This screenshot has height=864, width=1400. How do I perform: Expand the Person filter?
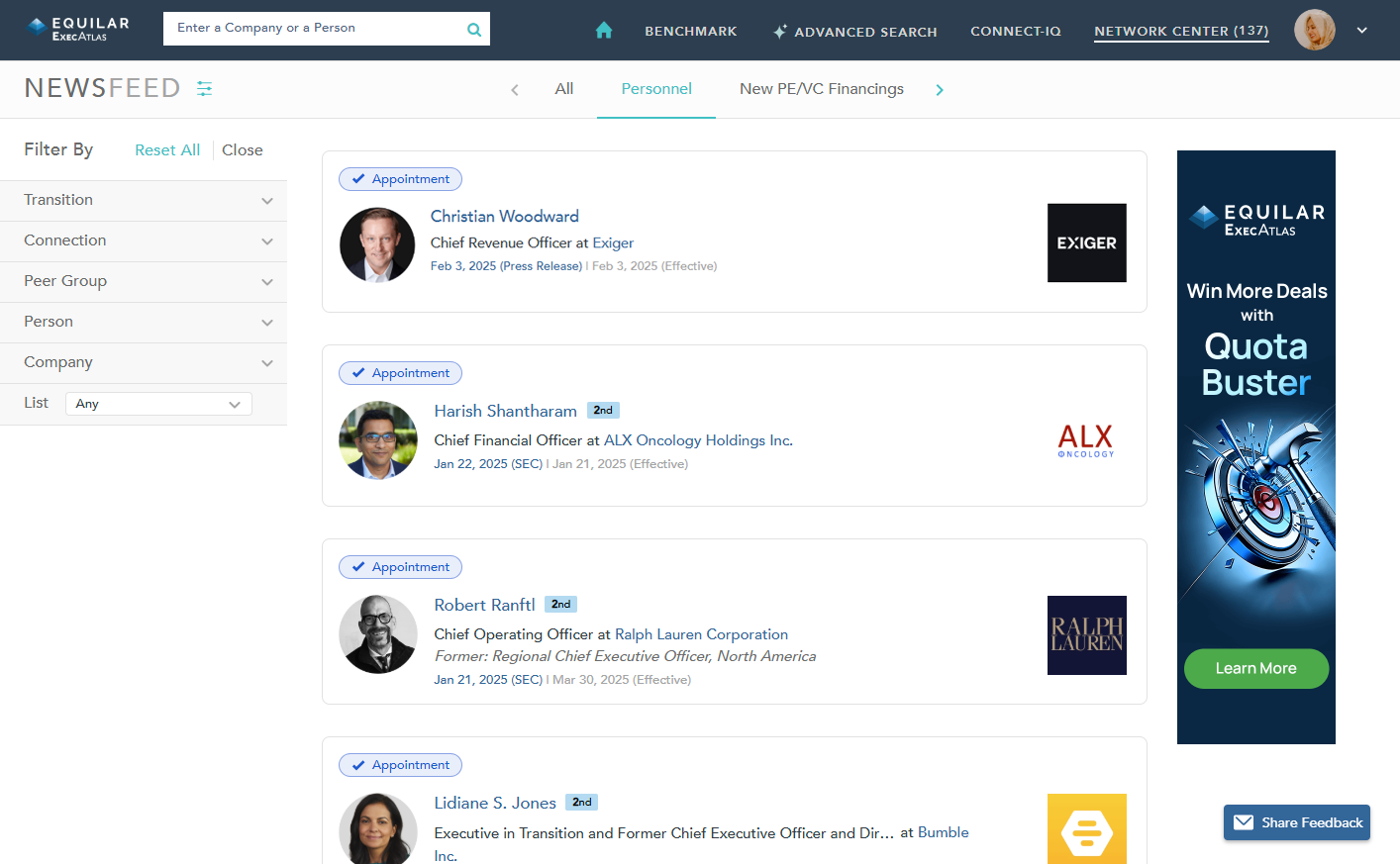tap(144, 323)
